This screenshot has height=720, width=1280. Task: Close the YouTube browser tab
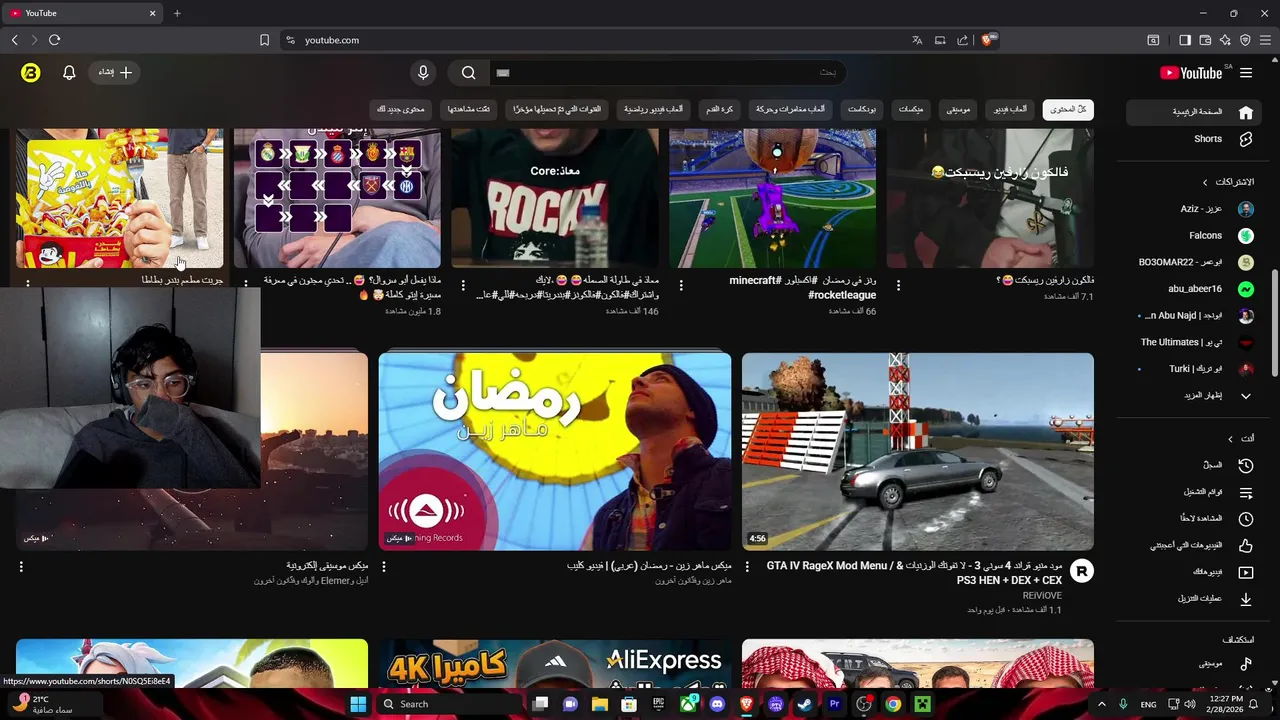[152, 13]
